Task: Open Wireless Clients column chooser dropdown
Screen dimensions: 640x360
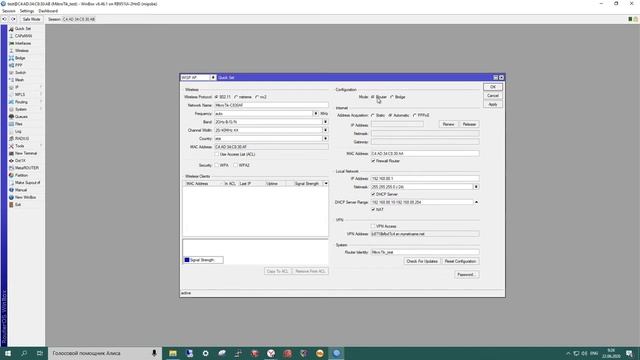Action: click(x=326, y=184)
